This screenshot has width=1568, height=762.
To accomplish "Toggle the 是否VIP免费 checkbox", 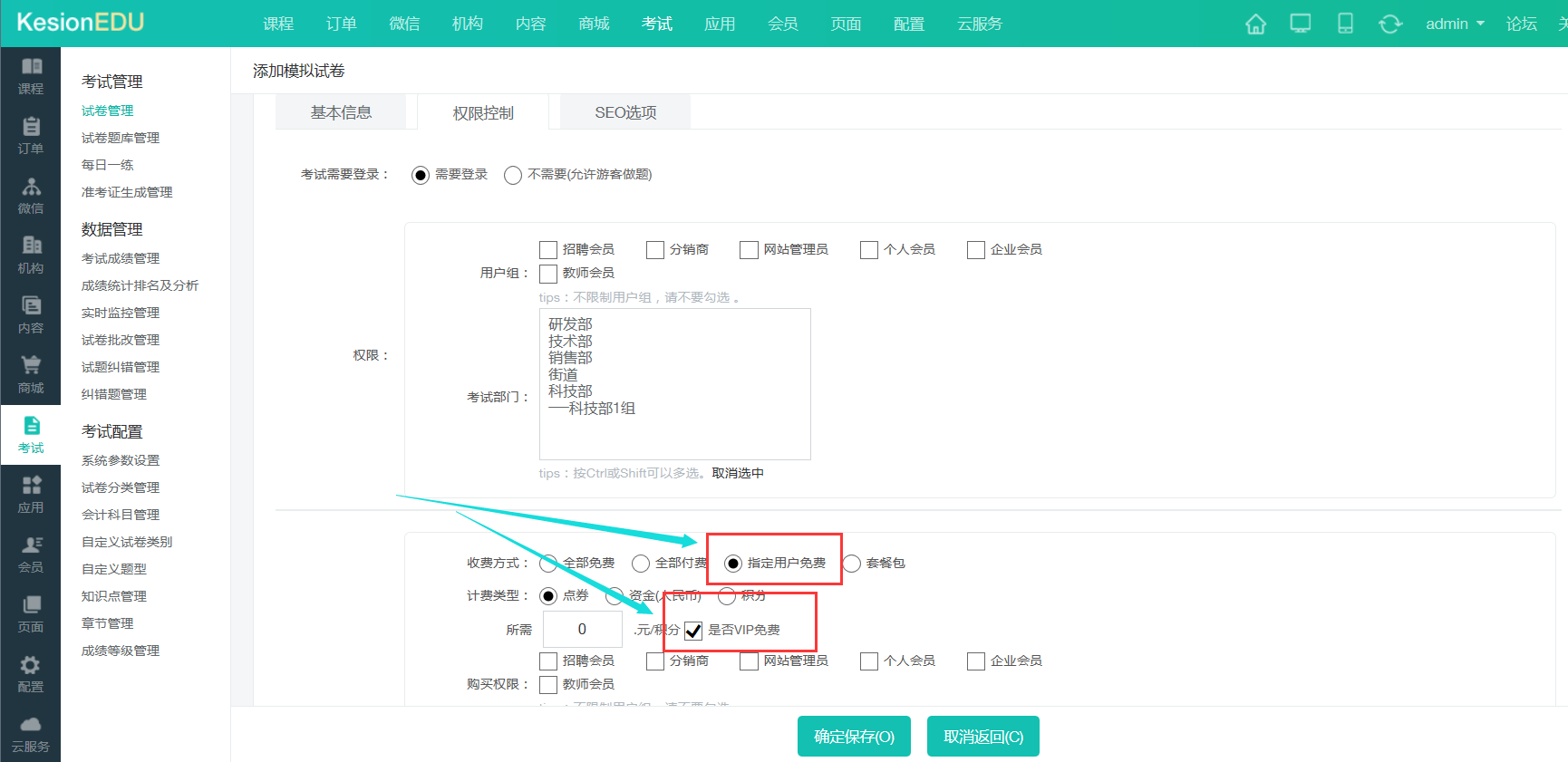I will click(694, 631).
